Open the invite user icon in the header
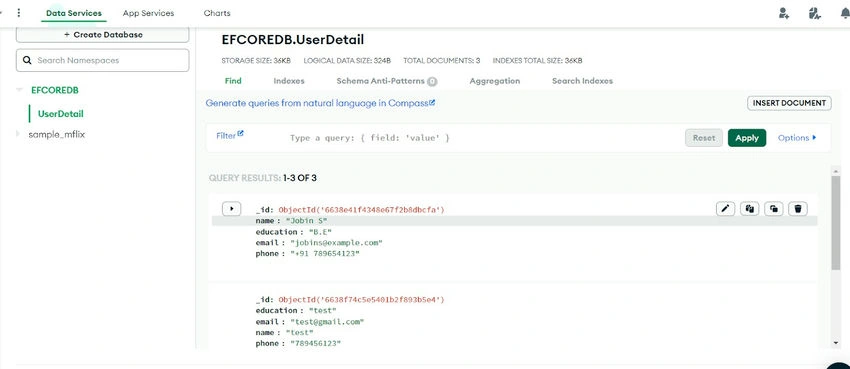 pyautogui.click(x=783, y=13)
